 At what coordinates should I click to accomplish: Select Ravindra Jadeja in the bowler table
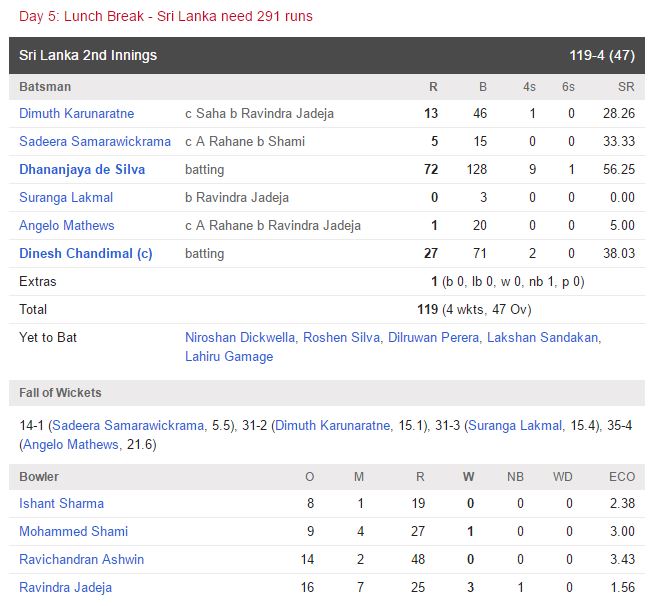(65, 588)
